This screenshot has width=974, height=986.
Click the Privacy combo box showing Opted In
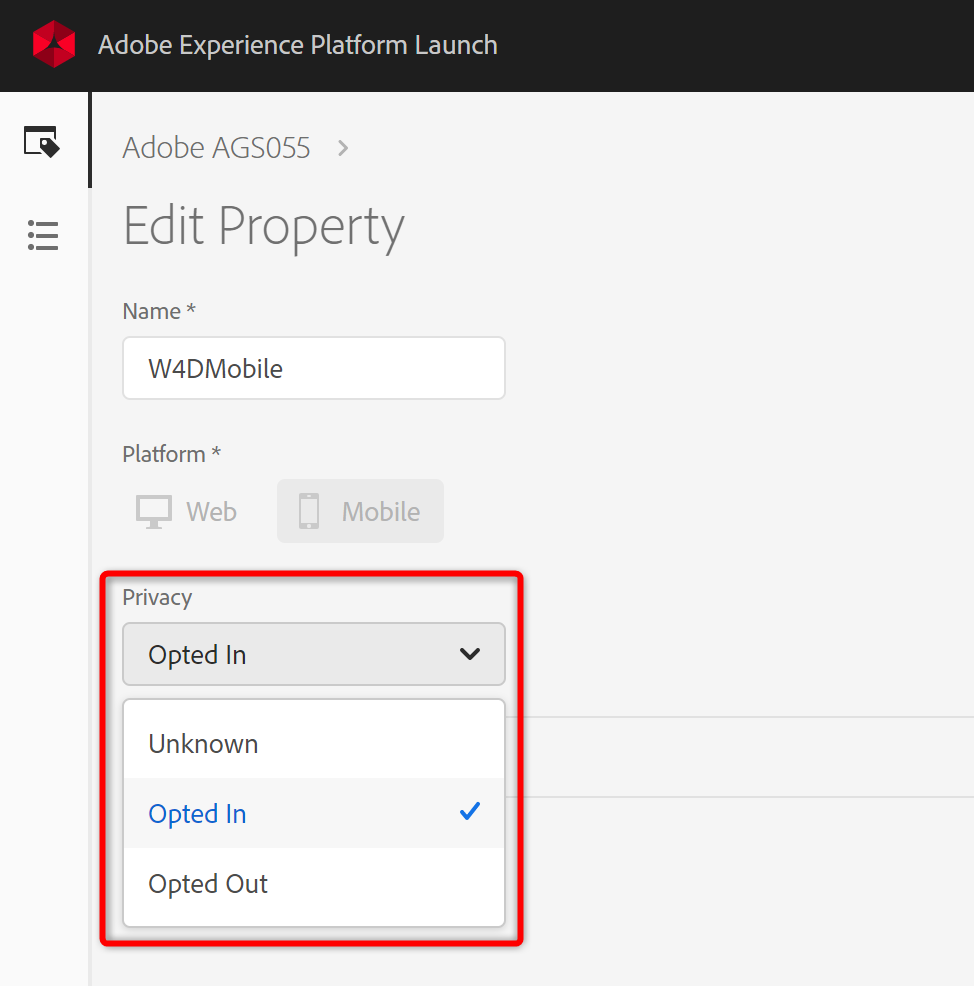300,654
